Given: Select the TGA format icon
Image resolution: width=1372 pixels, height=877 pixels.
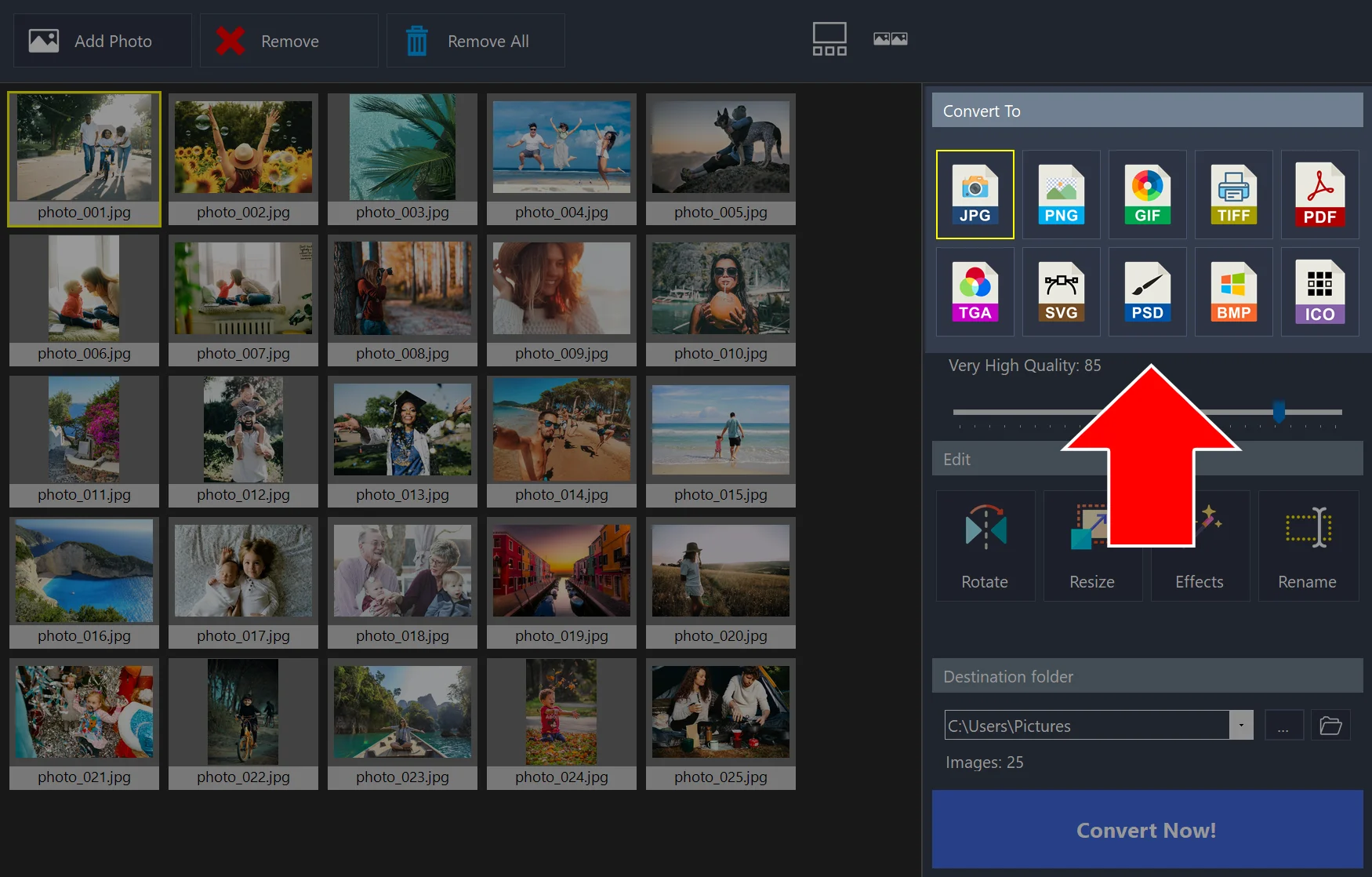Looking at the screenshot, I should 975,292.
